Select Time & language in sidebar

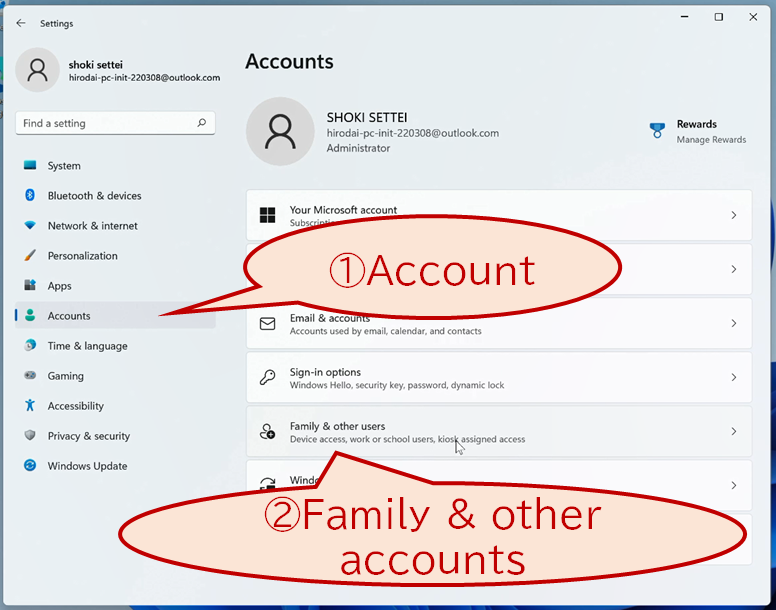pyautogui.click(x=115, y=346)
